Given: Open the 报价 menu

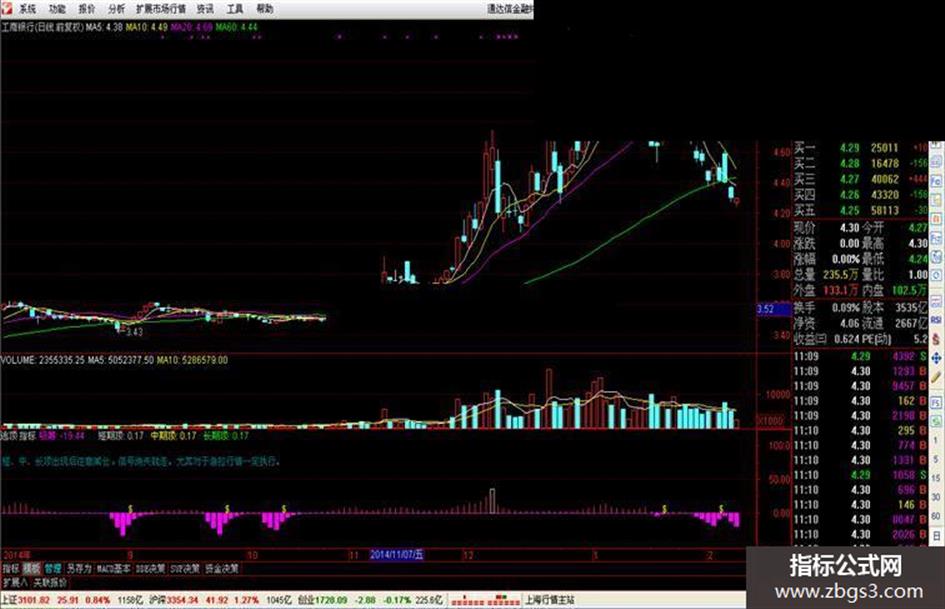Looking at the screenshot, I should click(87, 9).
